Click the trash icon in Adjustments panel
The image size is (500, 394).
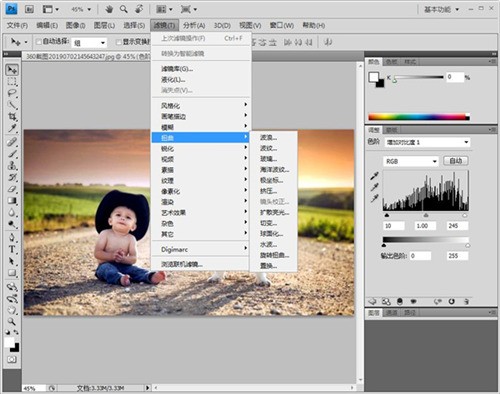467,301
